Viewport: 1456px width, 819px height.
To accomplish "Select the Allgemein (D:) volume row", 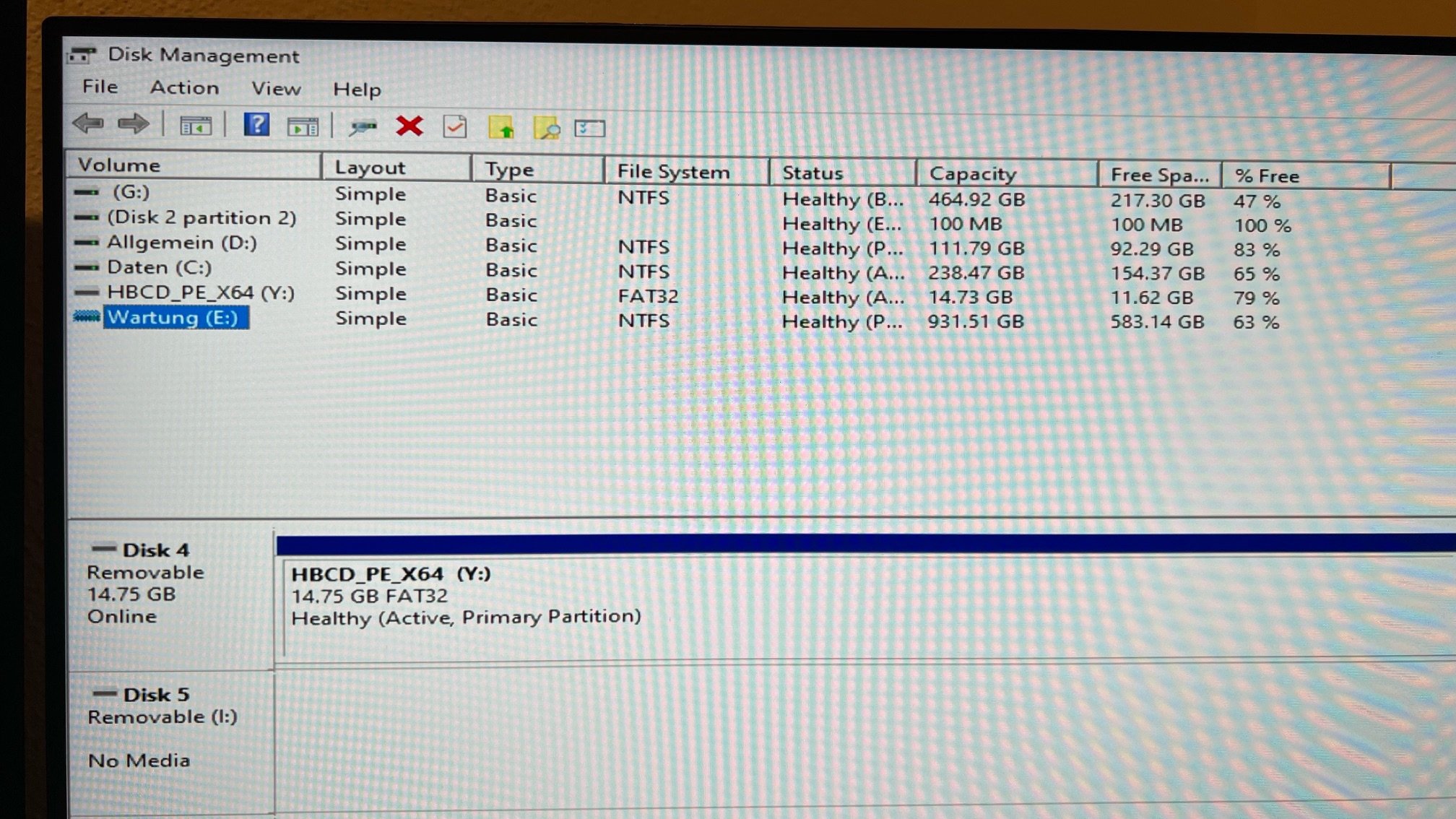I will [x=181, y=243].
